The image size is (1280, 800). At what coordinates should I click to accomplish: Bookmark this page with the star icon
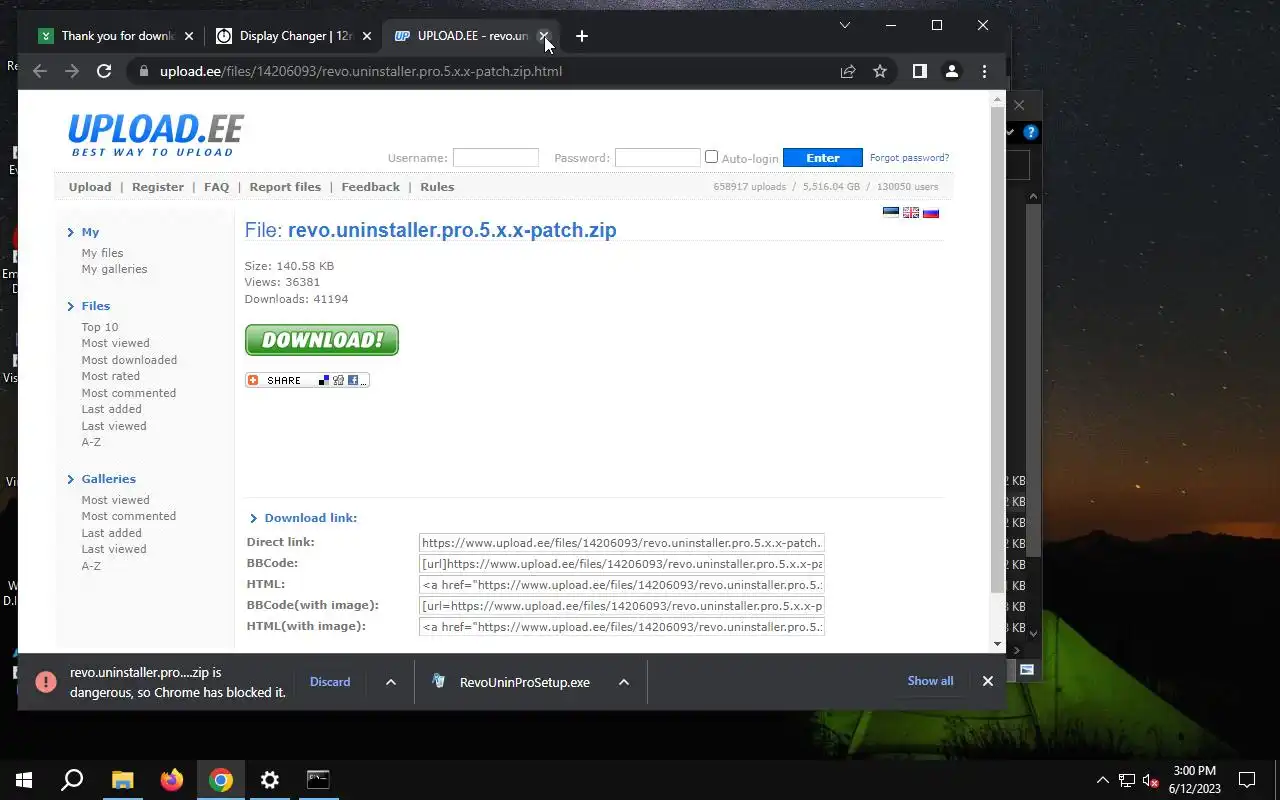click(x=880, y=71)
